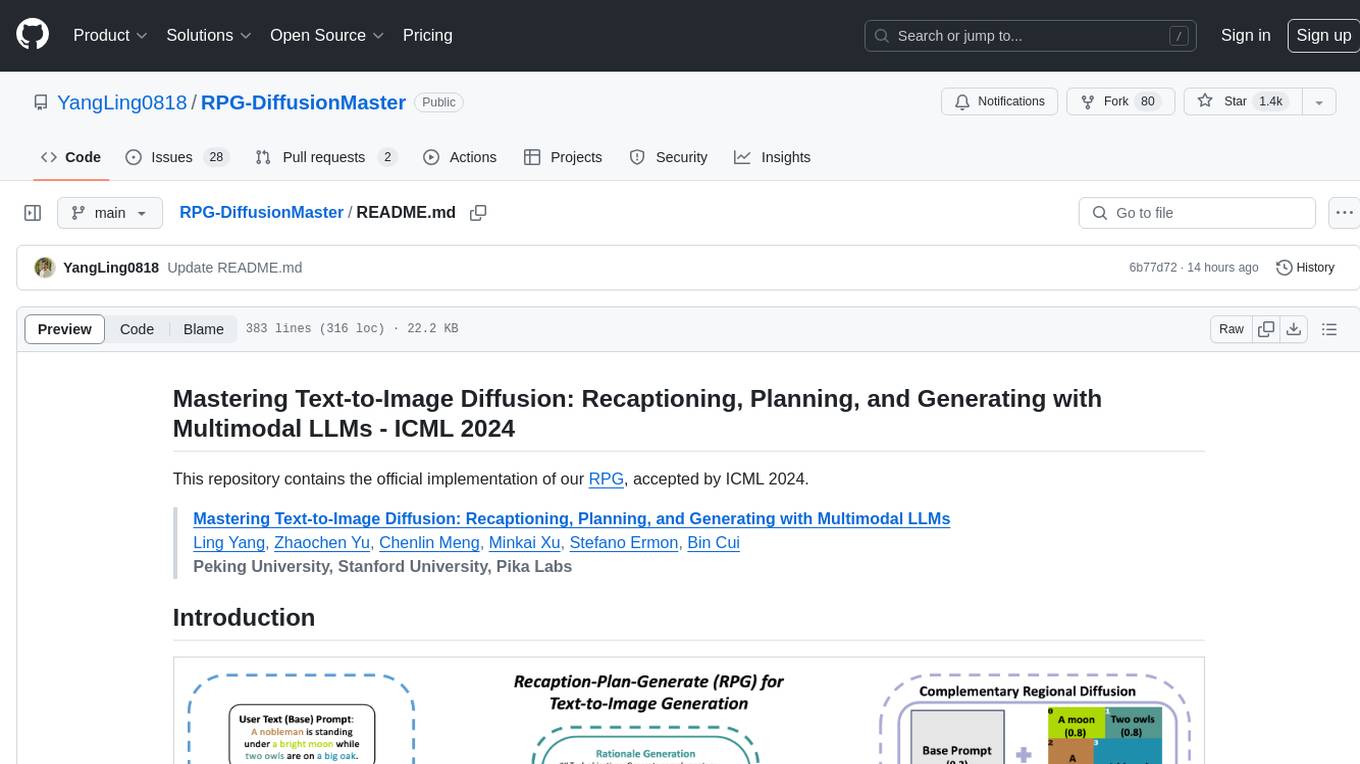Viewport: 1360px width, 764px height.
Task: Expand the Product menu
Action: (x=110, y=35)
